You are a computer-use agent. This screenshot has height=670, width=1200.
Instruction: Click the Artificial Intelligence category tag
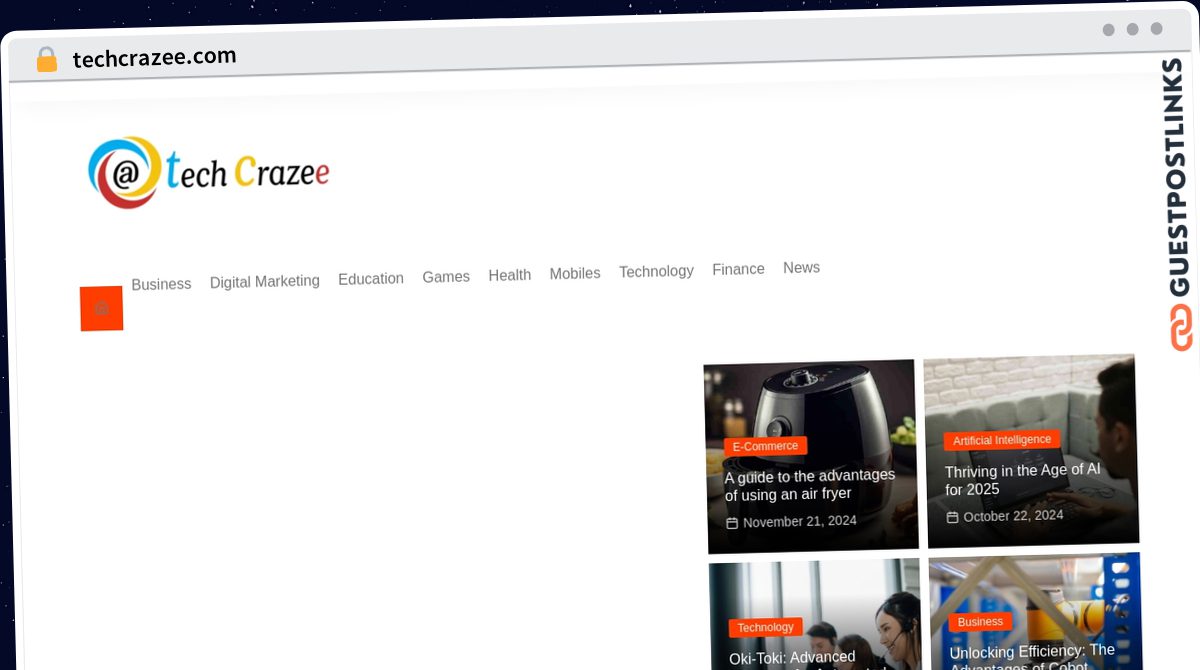(1002, 440)
